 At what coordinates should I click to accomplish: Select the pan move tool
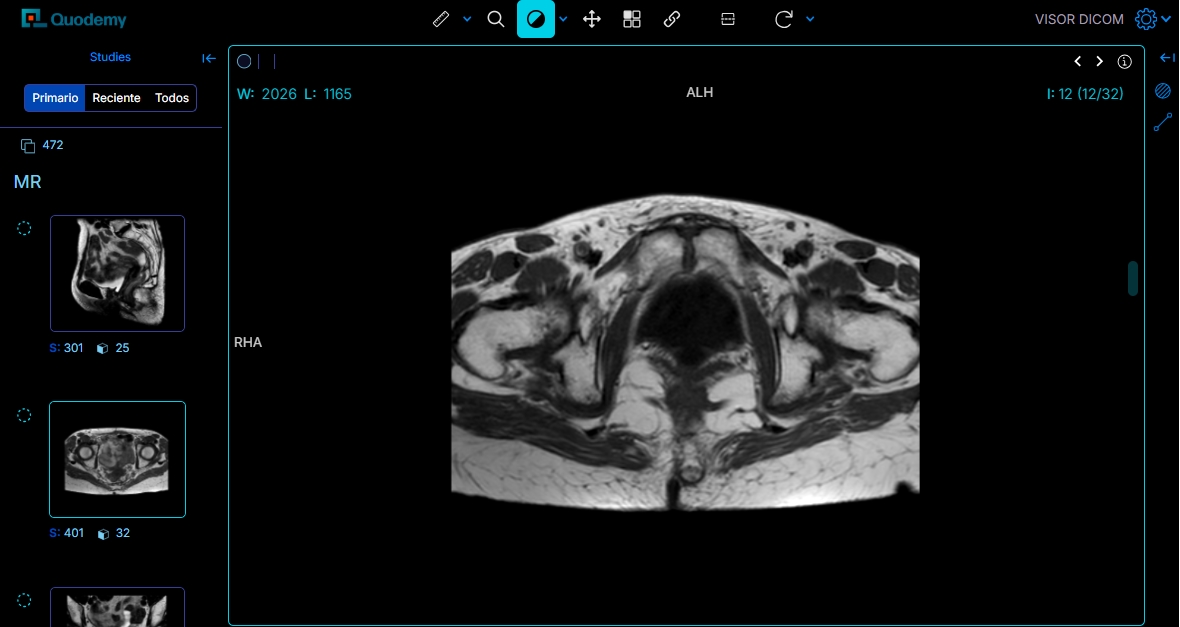[x=592, y=19]
